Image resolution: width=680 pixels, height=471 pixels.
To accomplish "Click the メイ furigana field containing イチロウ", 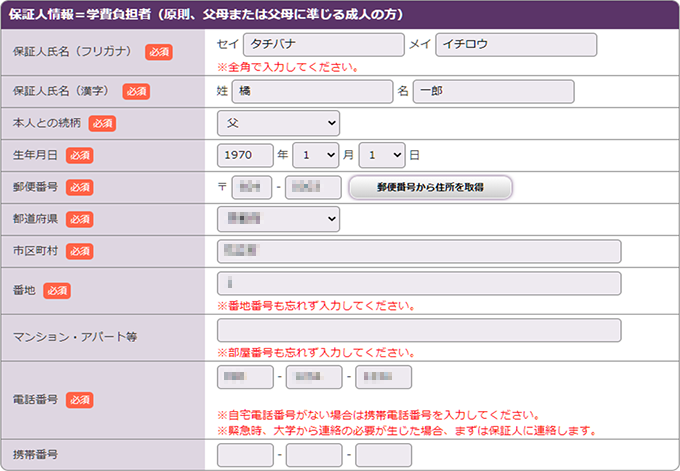I will pos(515,46).
